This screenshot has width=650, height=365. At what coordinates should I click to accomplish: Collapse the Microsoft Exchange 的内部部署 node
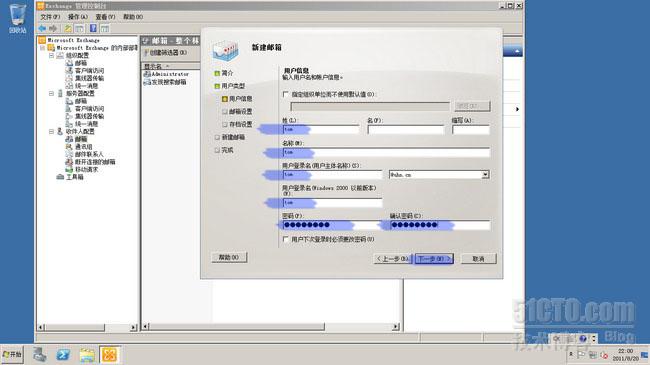coord(42,48)
